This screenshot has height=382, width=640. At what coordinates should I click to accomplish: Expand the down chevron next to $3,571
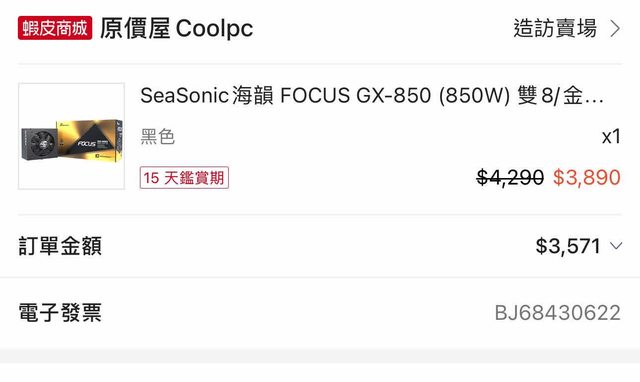616,246
